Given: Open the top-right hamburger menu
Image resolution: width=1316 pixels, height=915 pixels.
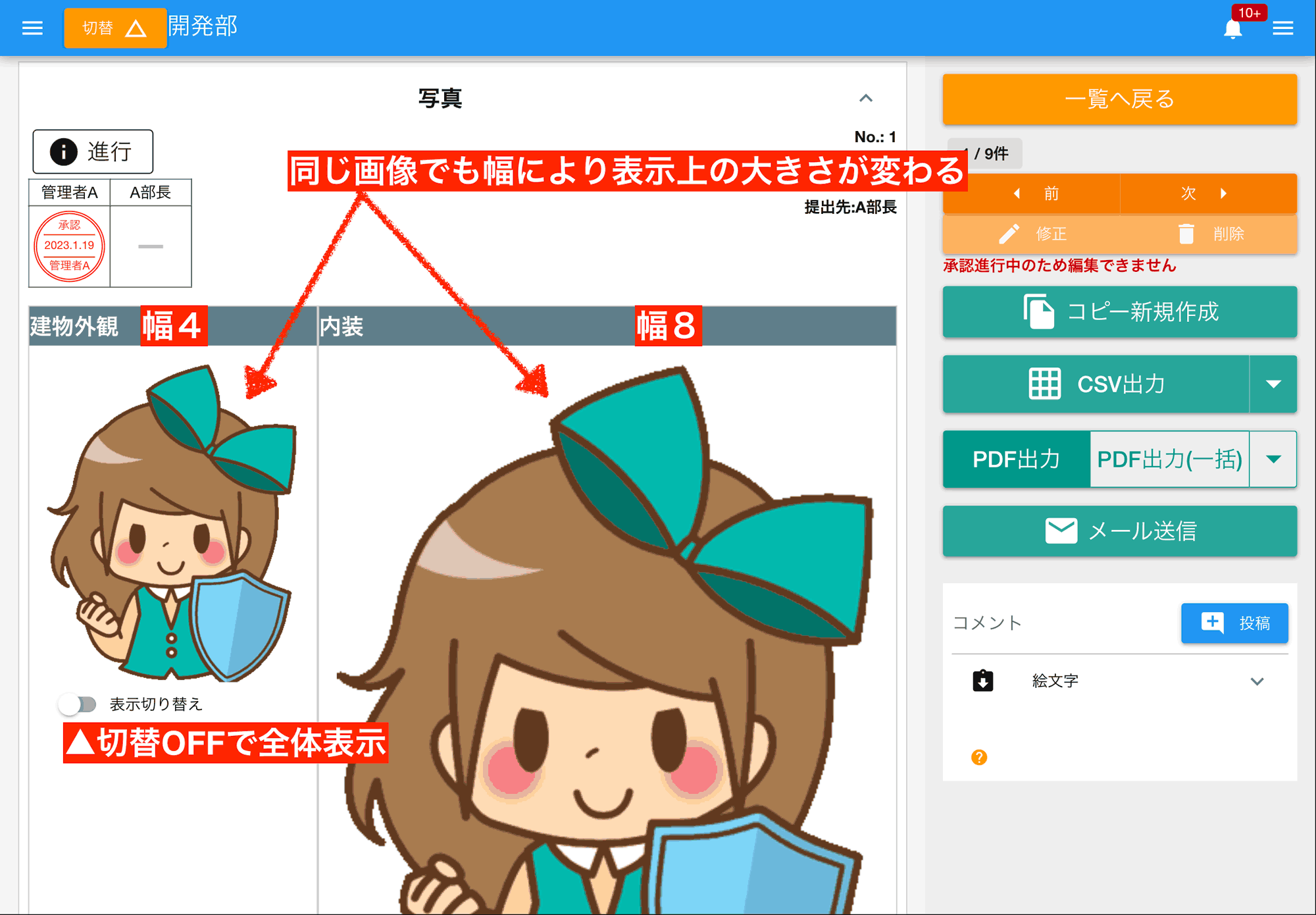Looking at the screenshot, I should click(1284, 28).
